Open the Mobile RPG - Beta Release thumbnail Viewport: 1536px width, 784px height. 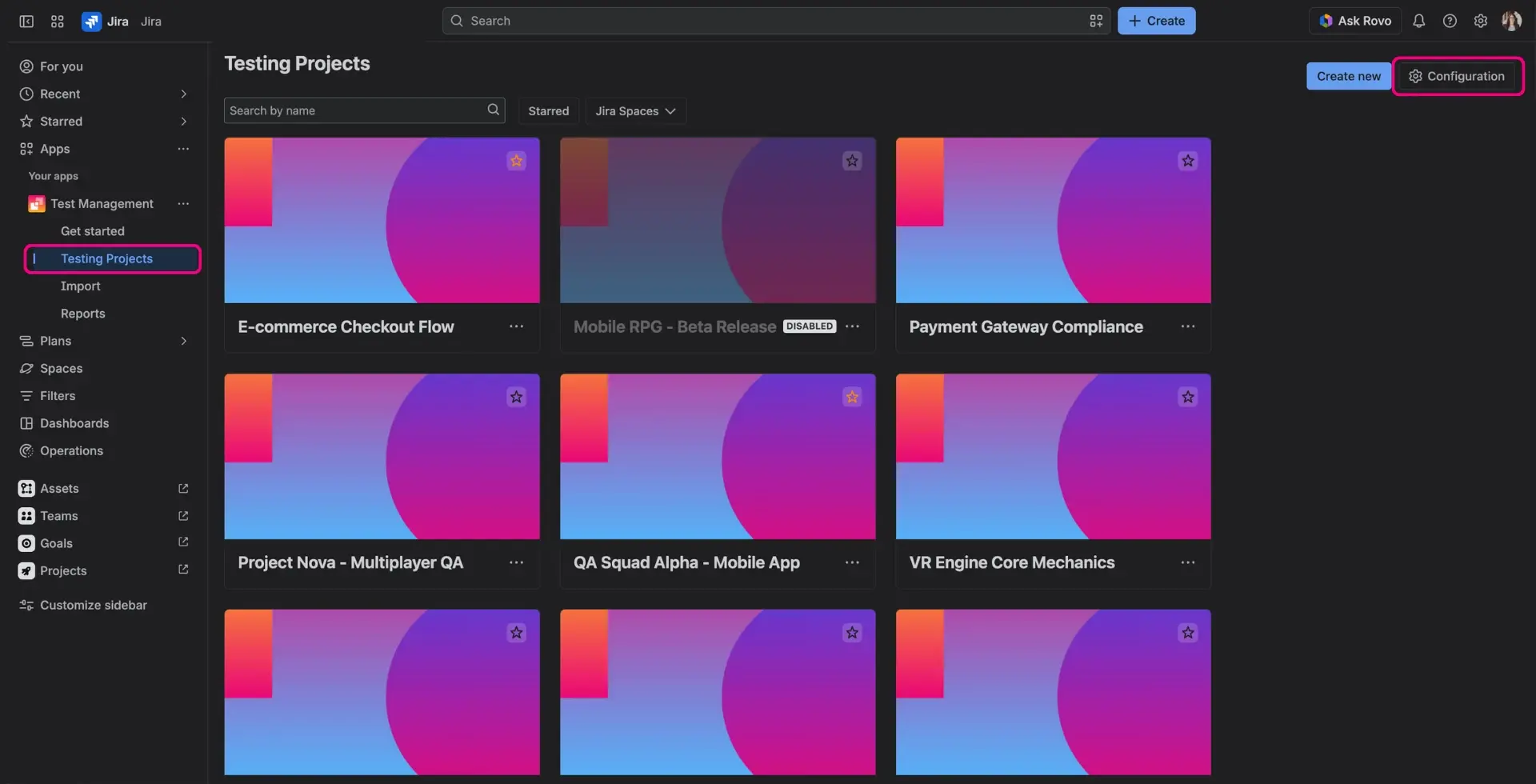click(x=718, y=221)
